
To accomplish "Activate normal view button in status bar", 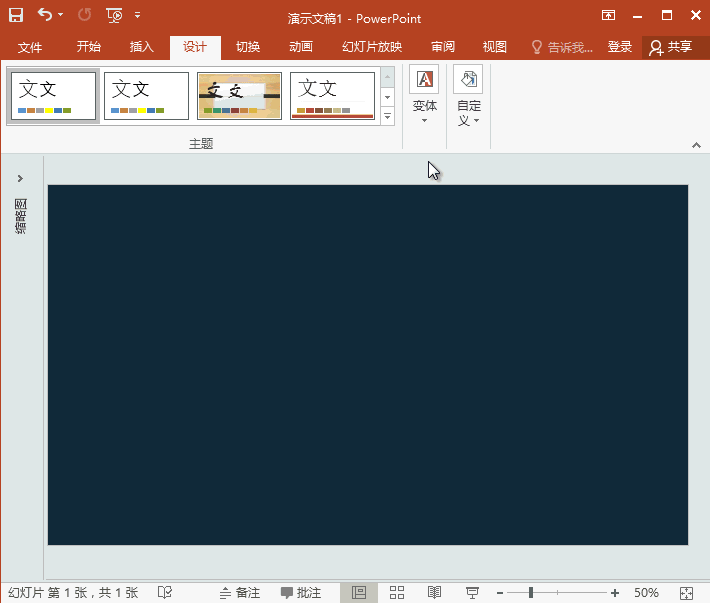I will click(x=358, y=593).
